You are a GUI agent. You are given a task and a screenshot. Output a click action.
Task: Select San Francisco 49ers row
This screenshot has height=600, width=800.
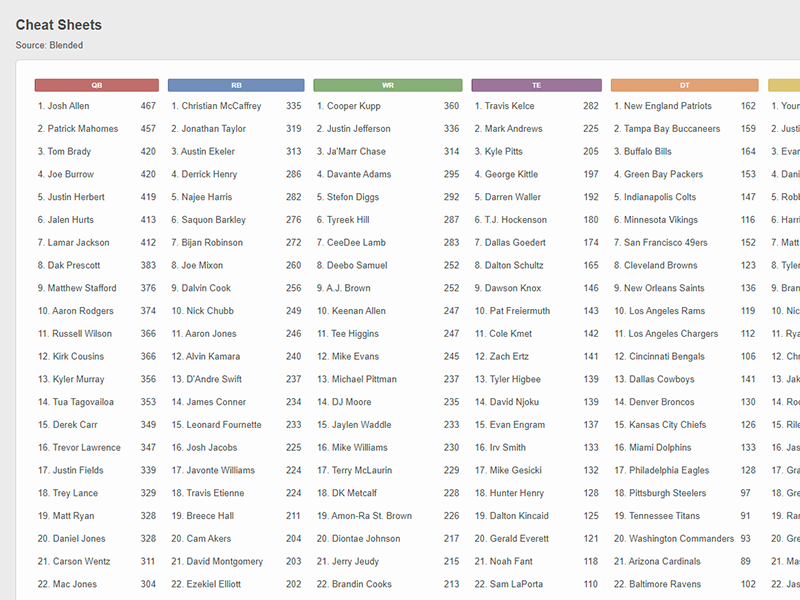click(684, 242)
